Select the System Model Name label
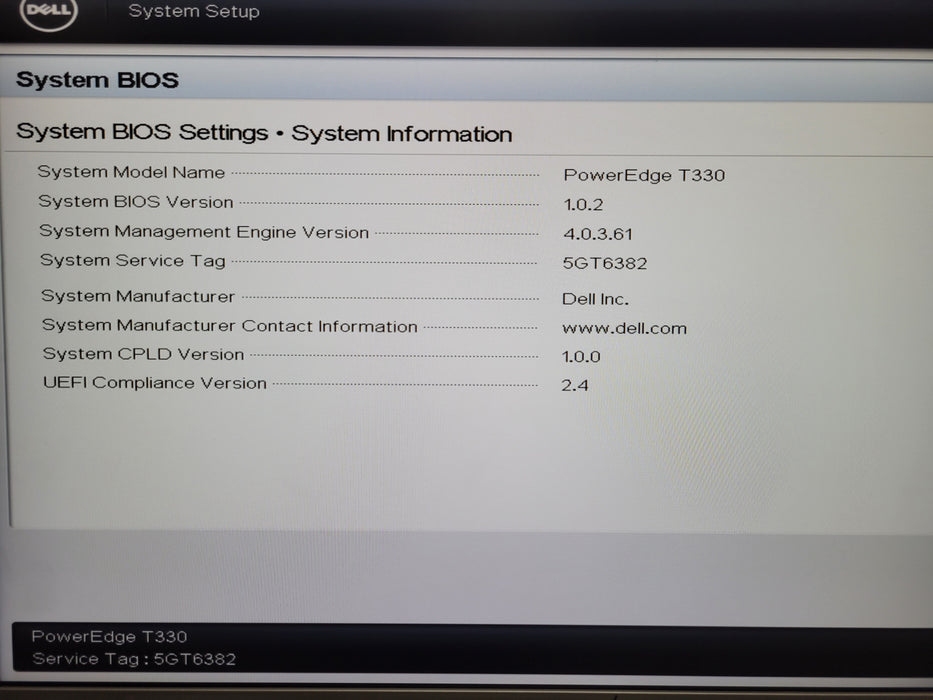Screen dimensions: 933x700 (x=132, y=172)
